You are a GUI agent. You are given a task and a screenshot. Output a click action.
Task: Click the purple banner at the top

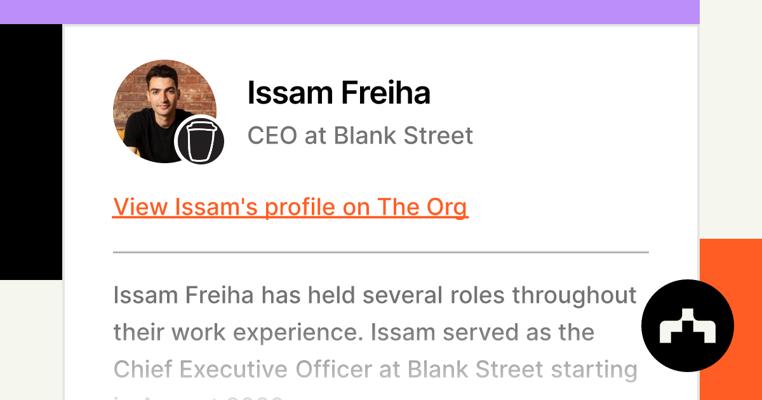click(350, 11)
